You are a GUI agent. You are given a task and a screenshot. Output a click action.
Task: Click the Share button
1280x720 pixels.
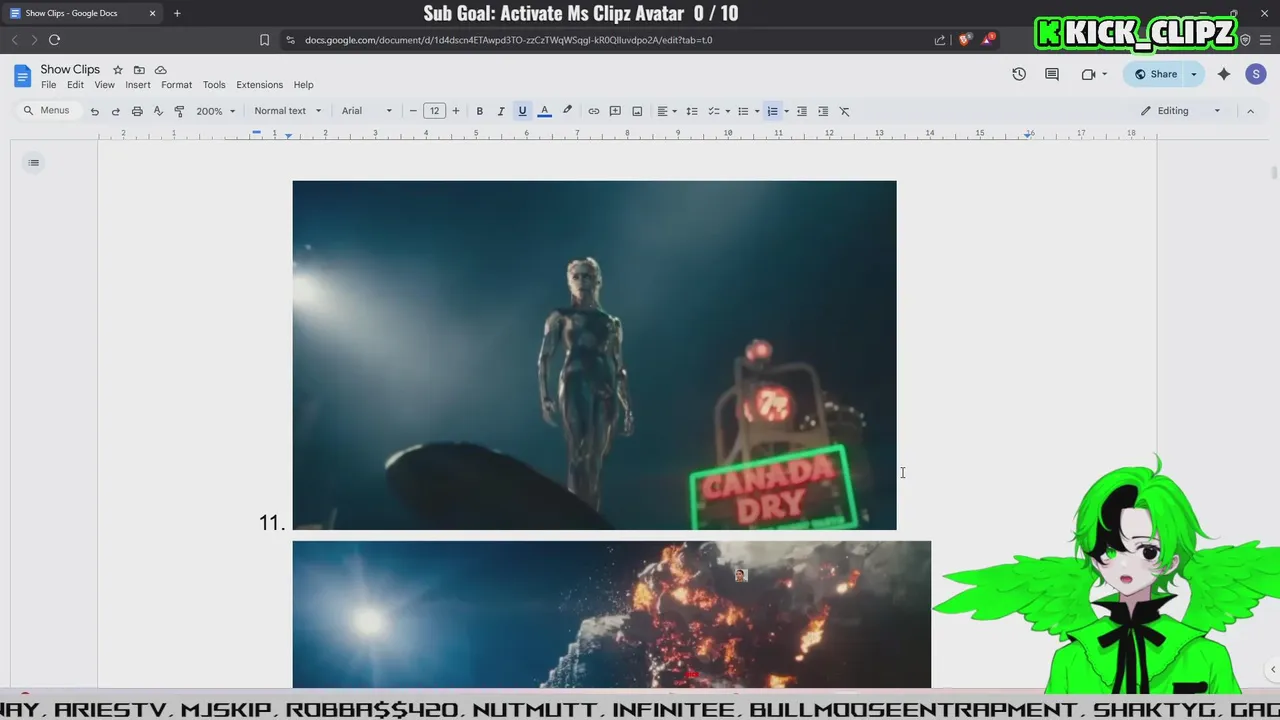click(x=1155, y=74)
